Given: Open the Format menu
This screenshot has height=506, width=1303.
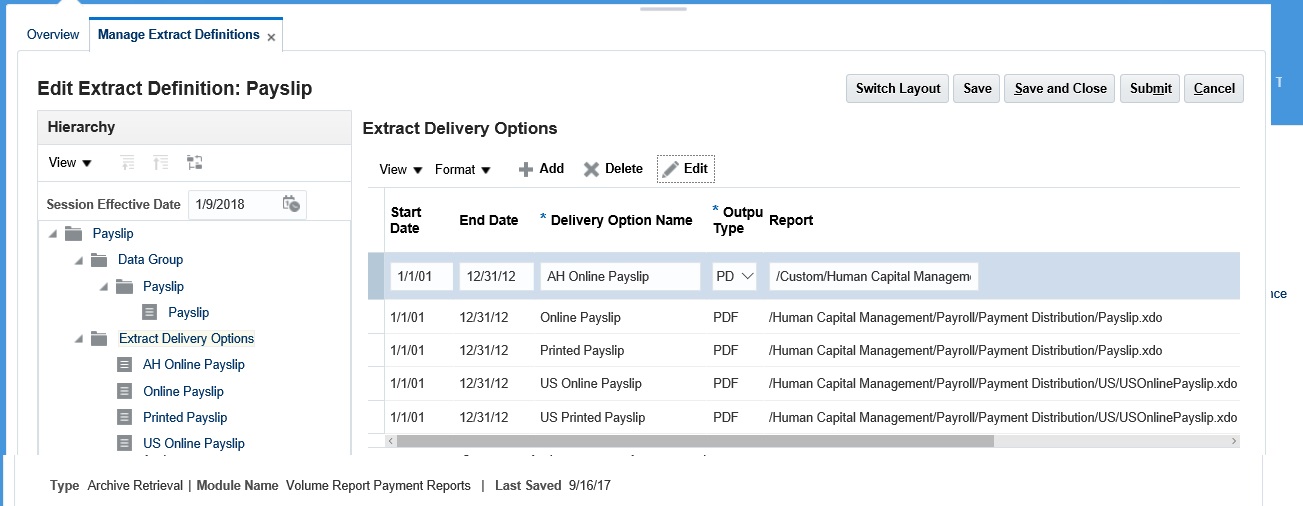Looking at the screenshot, I should [462, 170].
